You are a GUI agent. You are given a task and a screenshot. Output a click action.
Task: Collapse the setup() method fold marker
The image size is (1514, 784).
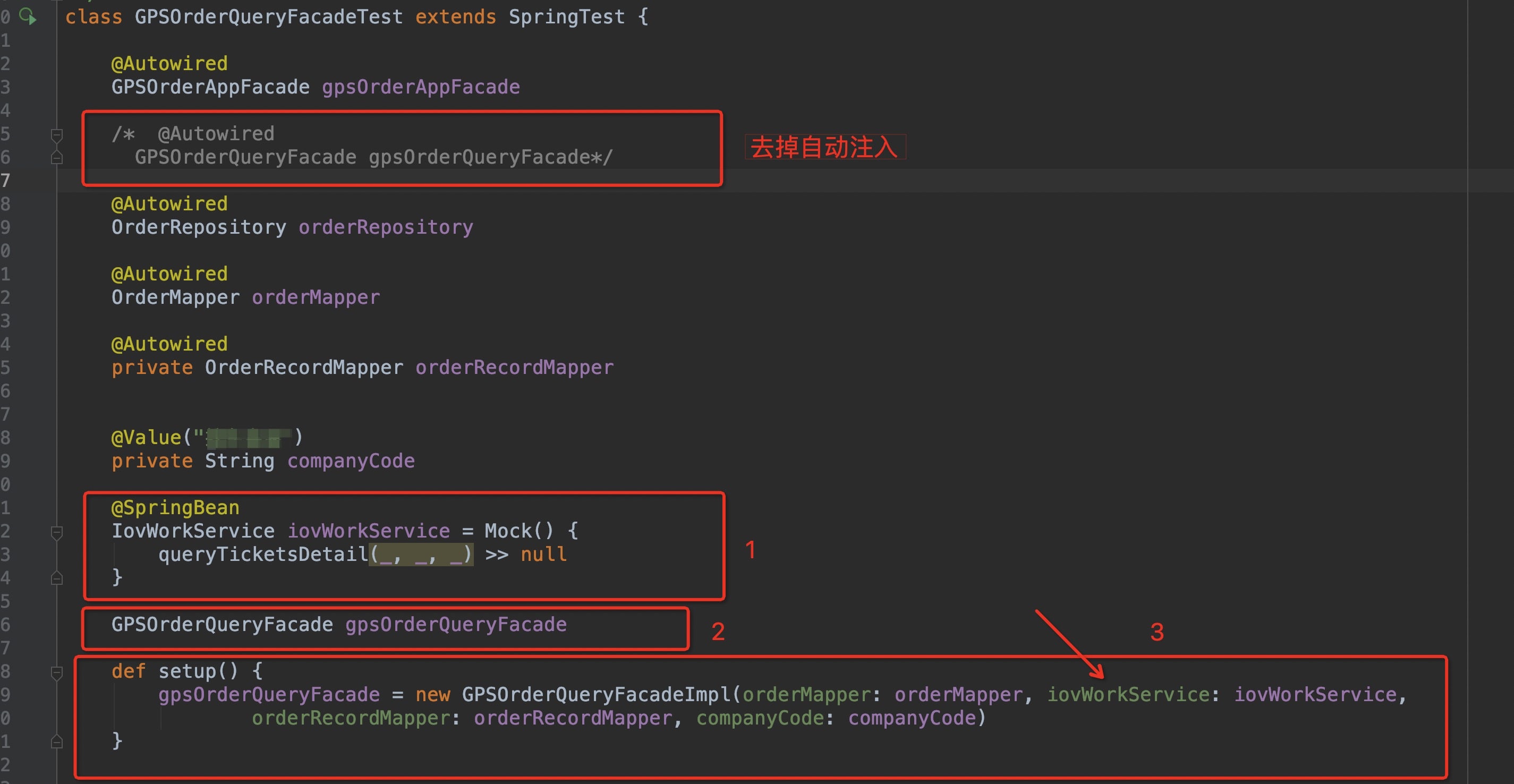pyautogui.click(x=56, y=672)
